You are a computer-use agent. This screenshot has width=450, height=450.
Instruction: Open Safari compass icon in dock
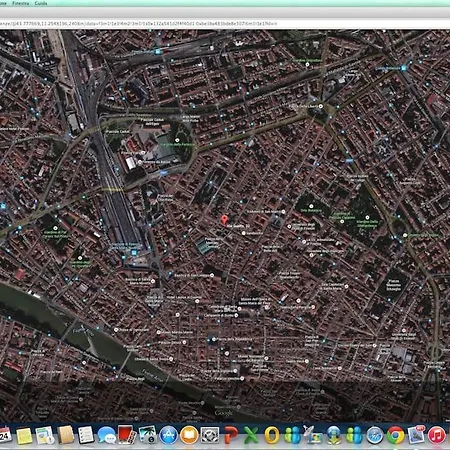click(375, 435)
